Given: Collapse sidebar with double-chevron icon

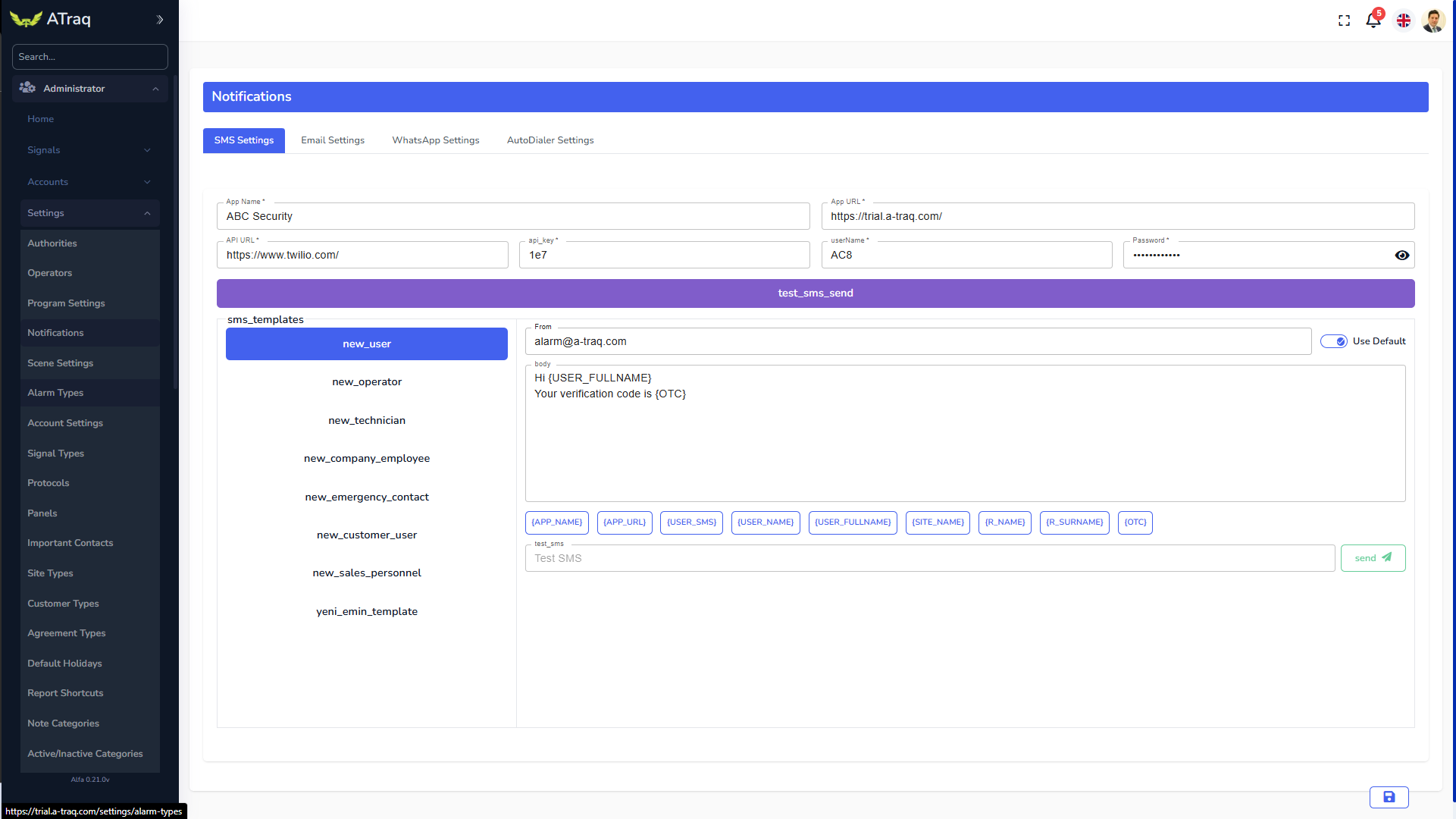Looking at the screenshot, I should click(x=160, y=20).
